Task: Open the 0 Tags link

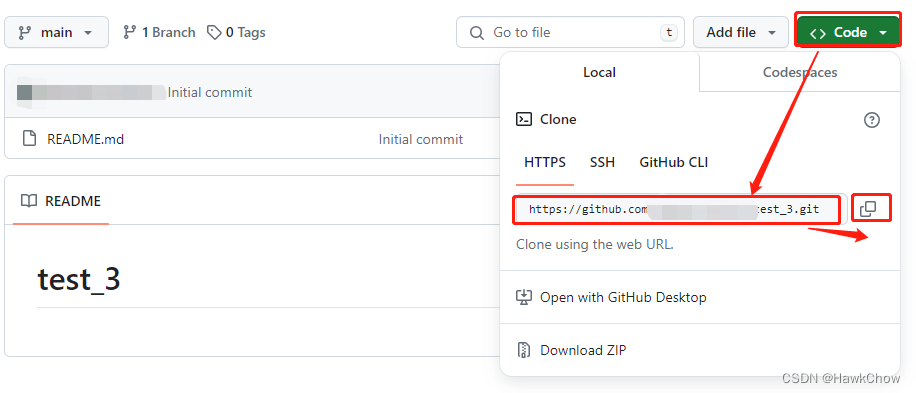Action: tap(237, 32)
